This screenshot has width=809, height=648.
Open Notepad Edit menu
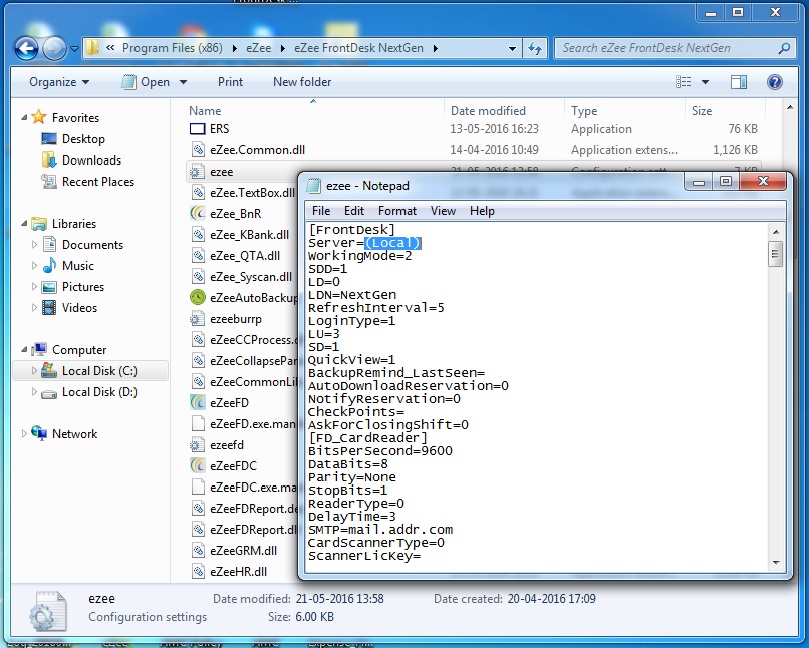point(354,211)
